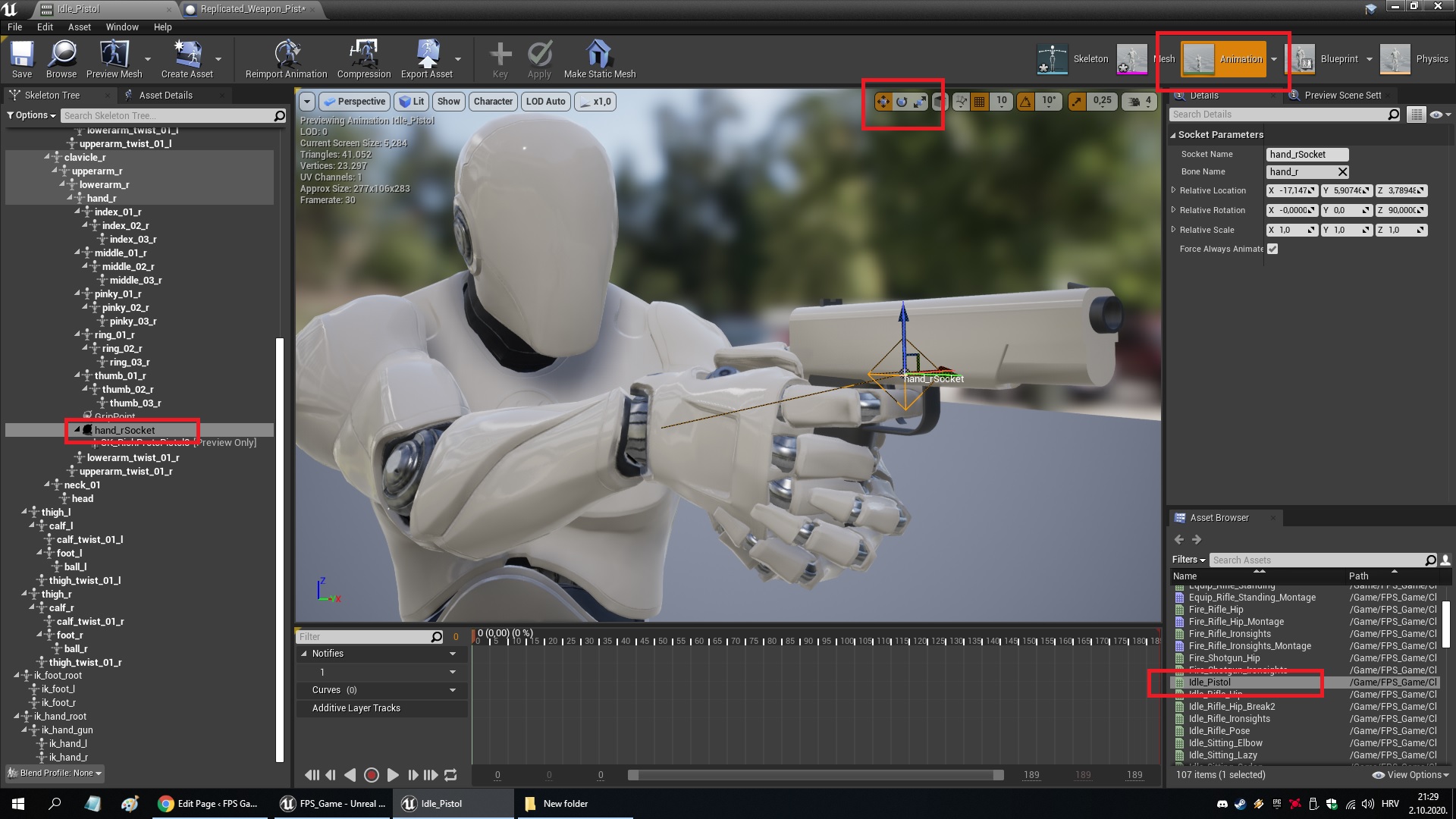
Task: Click the Character viewport button
Action: tap(493, 102)
